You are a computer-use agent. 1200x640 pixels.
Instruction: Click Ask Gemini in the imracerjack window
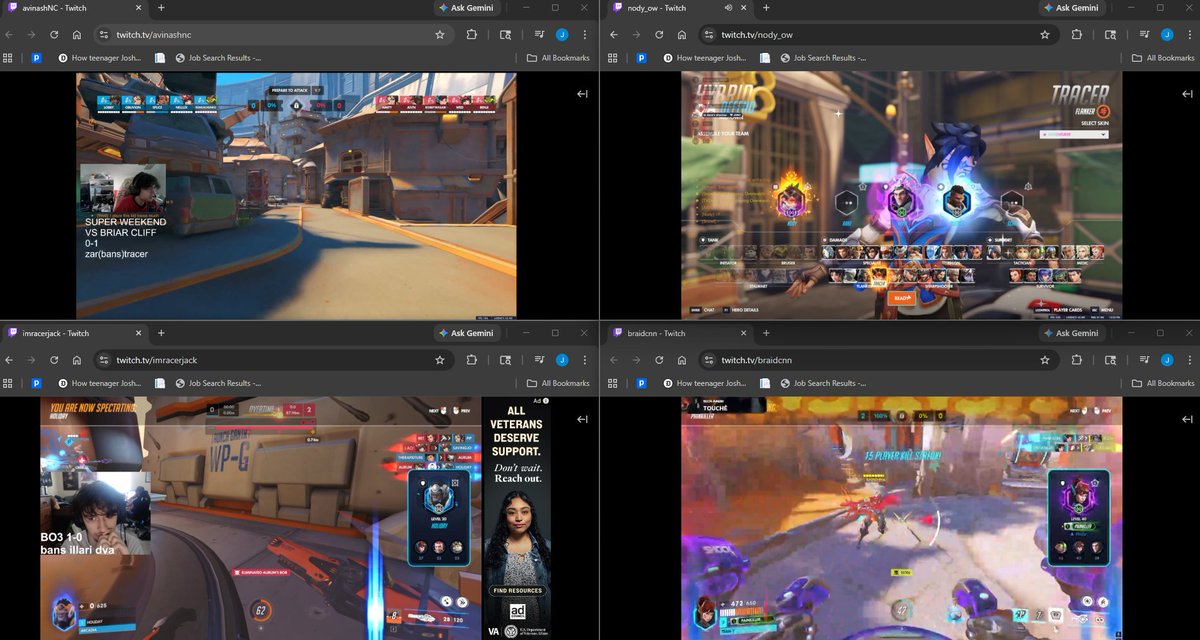(x=465, y=333)
